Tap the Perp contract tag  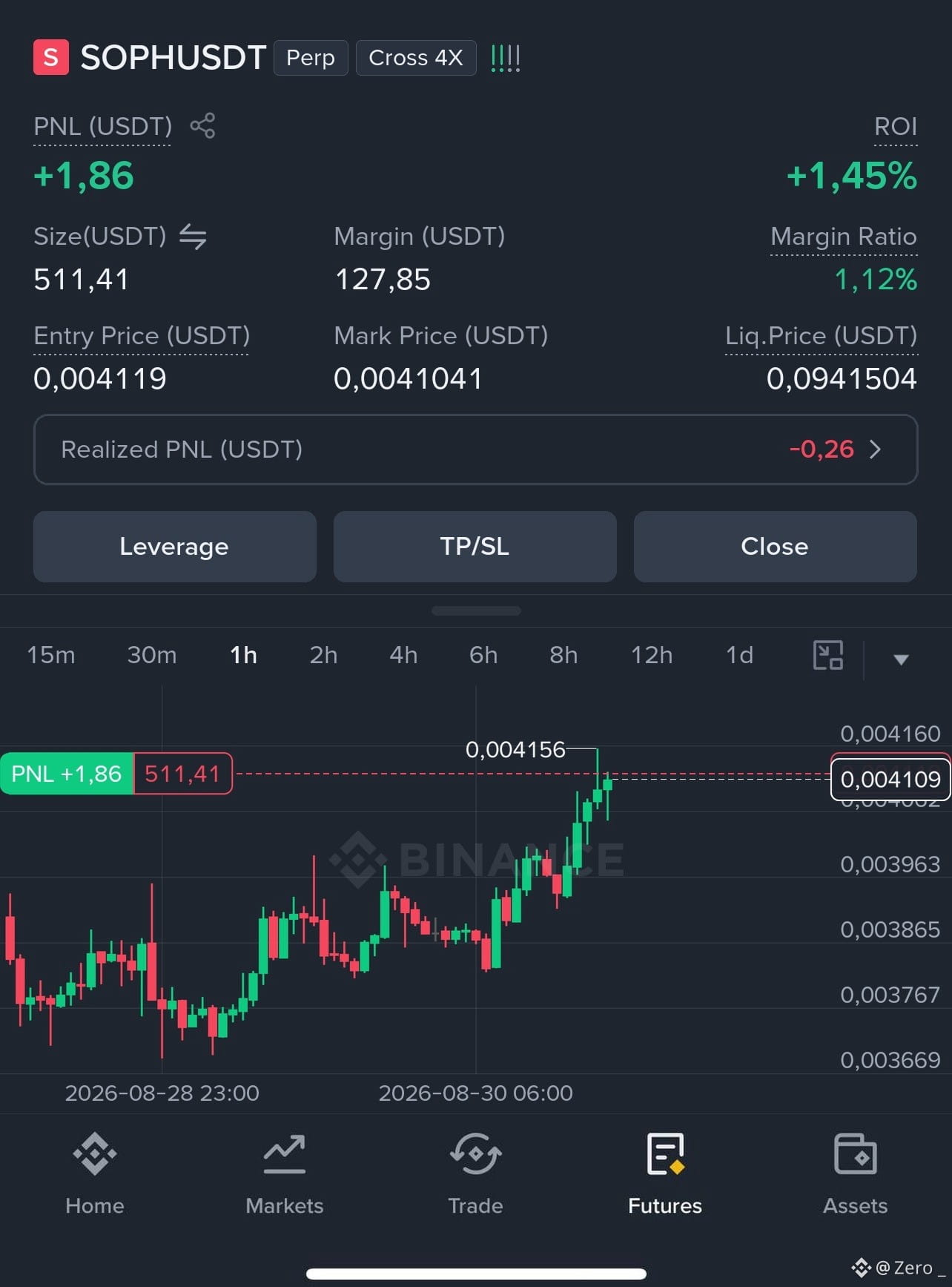point(311,58)
